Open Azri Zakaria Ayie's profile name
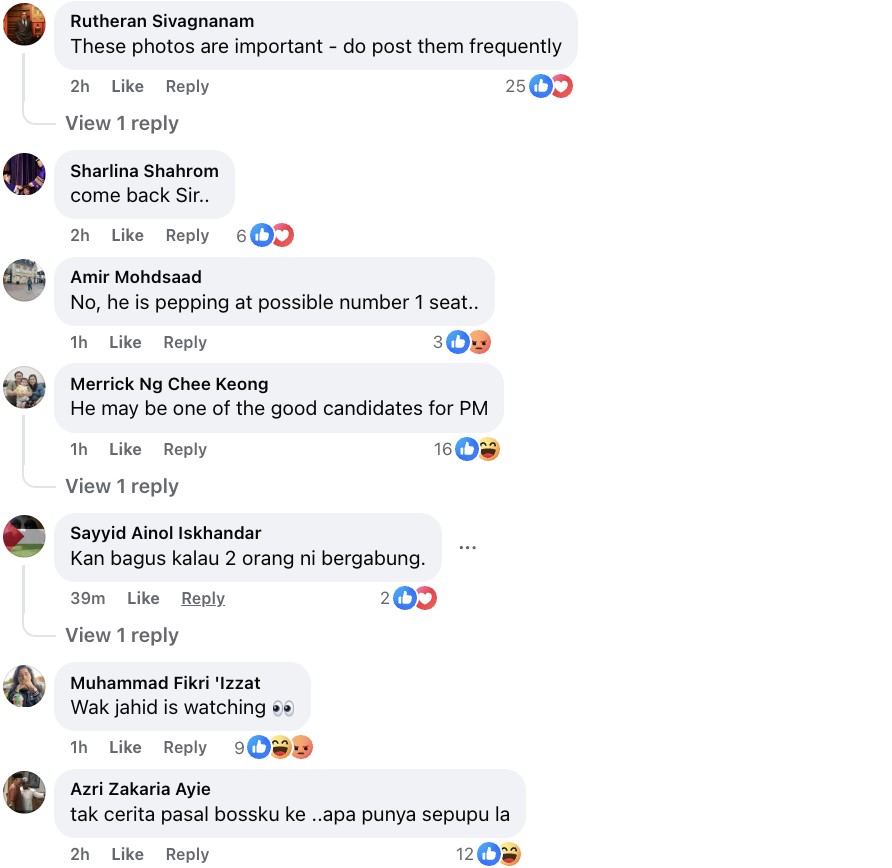The width and height of the screenshot is (892, 868). [140, 790]
